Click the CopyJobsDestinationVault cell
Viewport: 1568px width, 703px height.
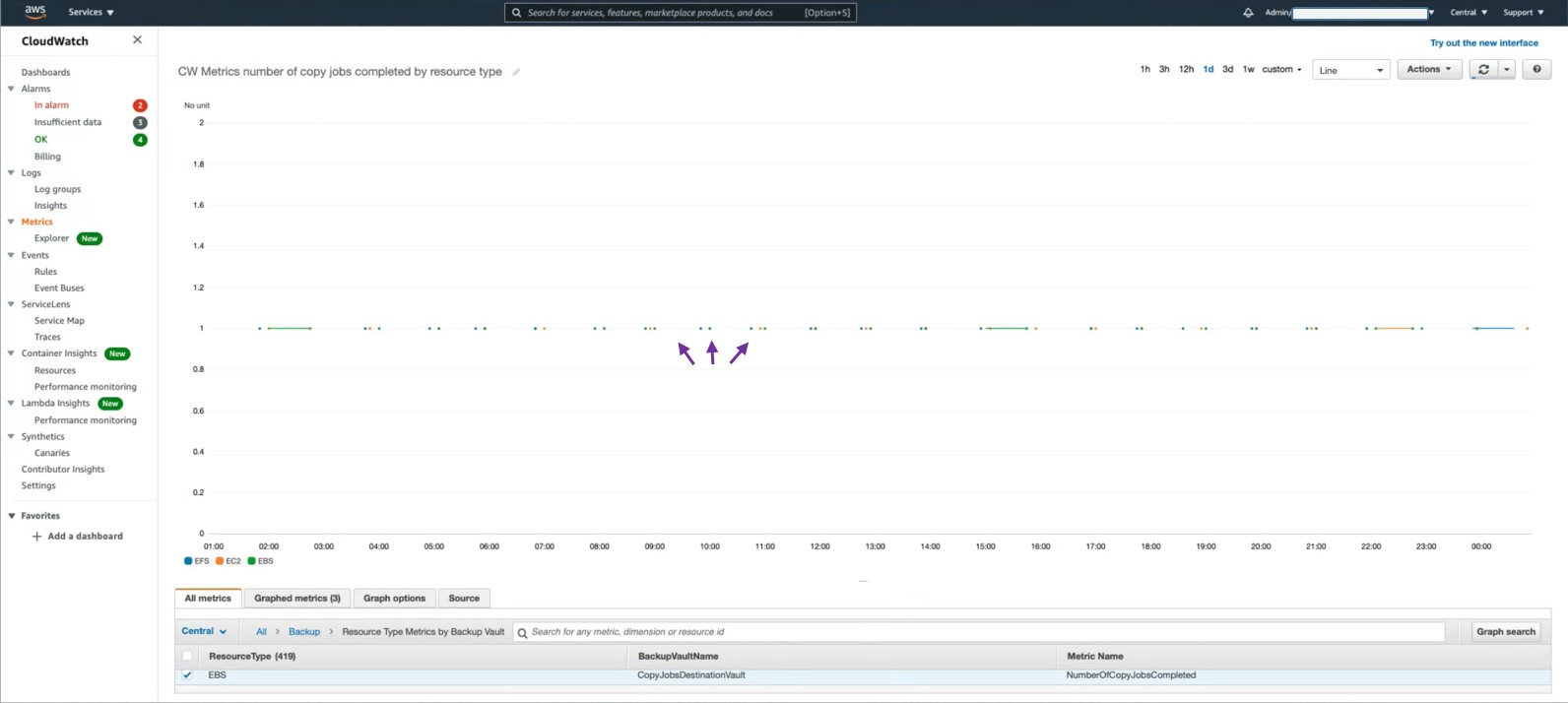point(691,675)
